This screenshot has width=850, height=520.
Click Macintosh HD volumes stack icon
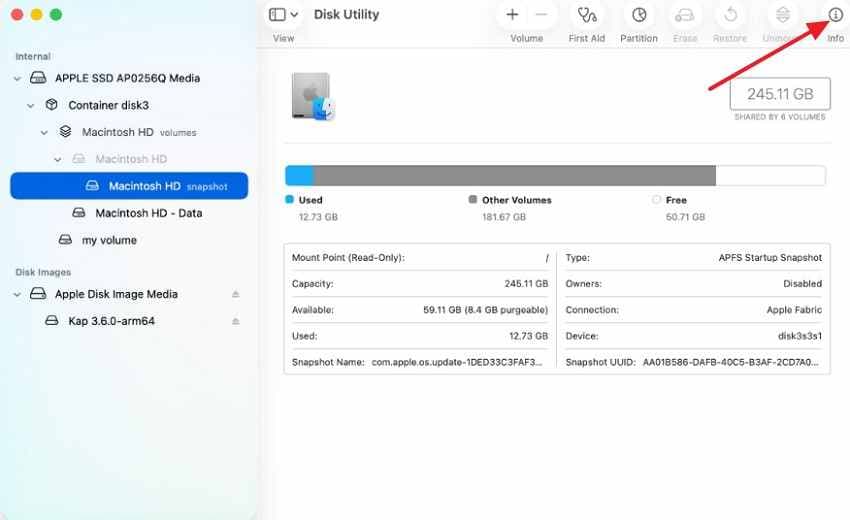point(65,132)
